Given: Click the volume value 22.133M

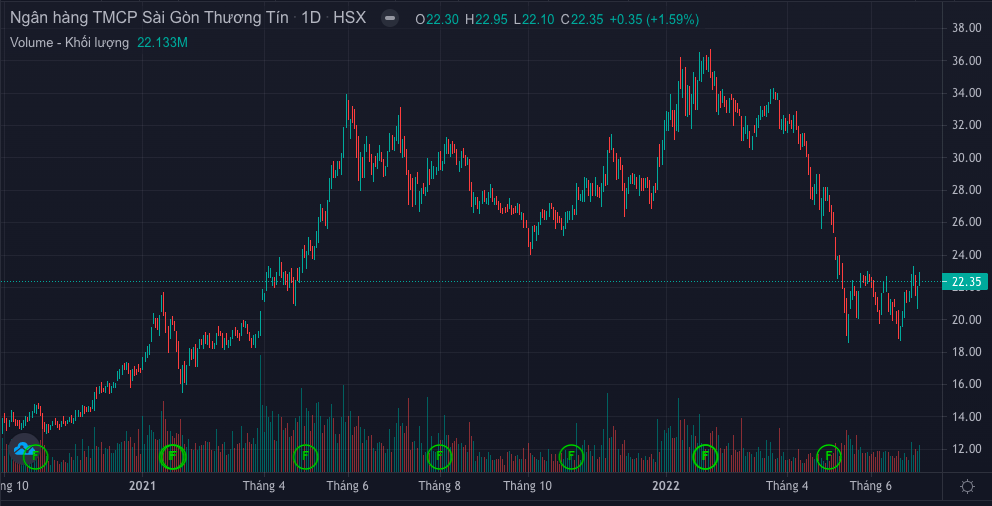Looking at the screenshot, I should [x=163, y=43].
